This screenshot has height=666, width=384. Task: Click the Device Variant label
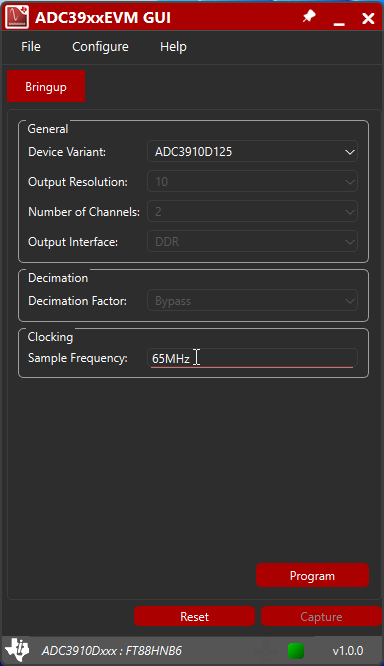(67, 152)
